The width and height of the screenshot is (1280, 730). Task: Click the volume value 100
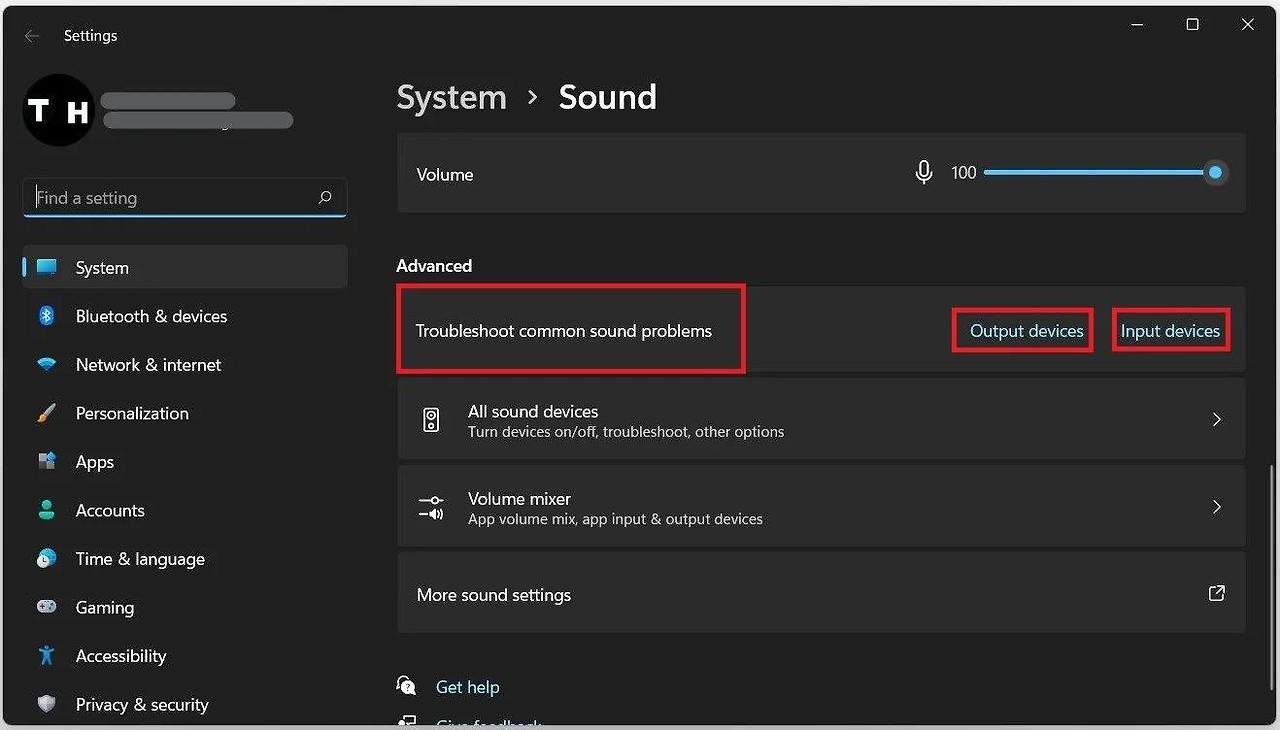pyautogui.click(x=963, y=173)
